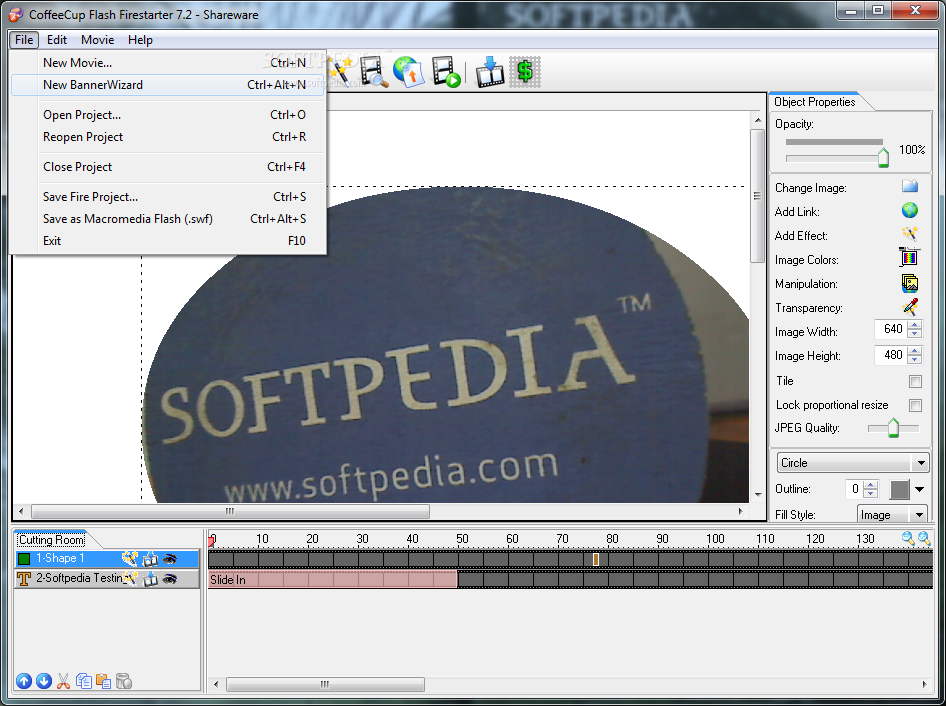This screenshot has width=946, height=706.
Task: Click the Image Height input field
Action: pos(890,355)
